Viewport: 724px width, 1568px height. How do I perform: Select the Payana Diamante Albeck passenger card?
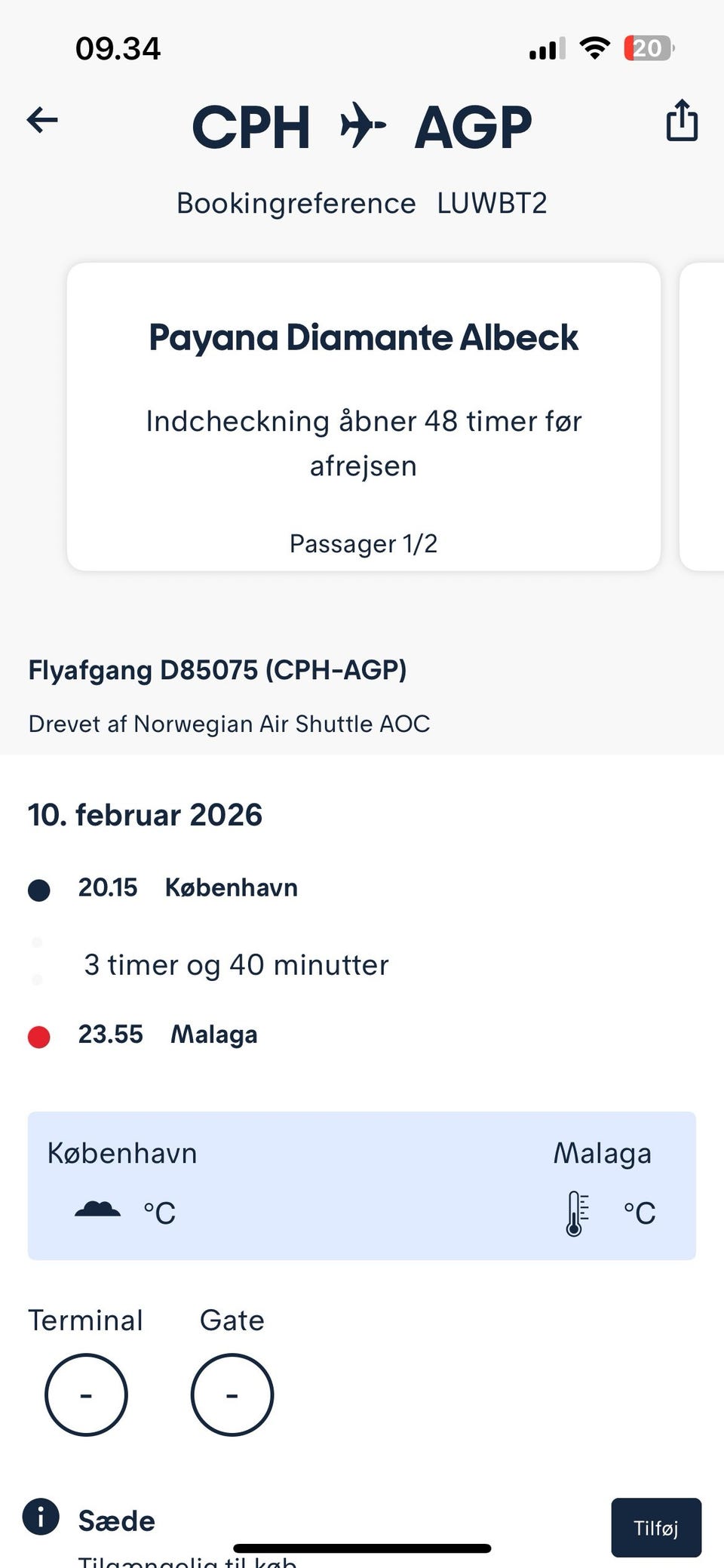[x=364, y=417]
